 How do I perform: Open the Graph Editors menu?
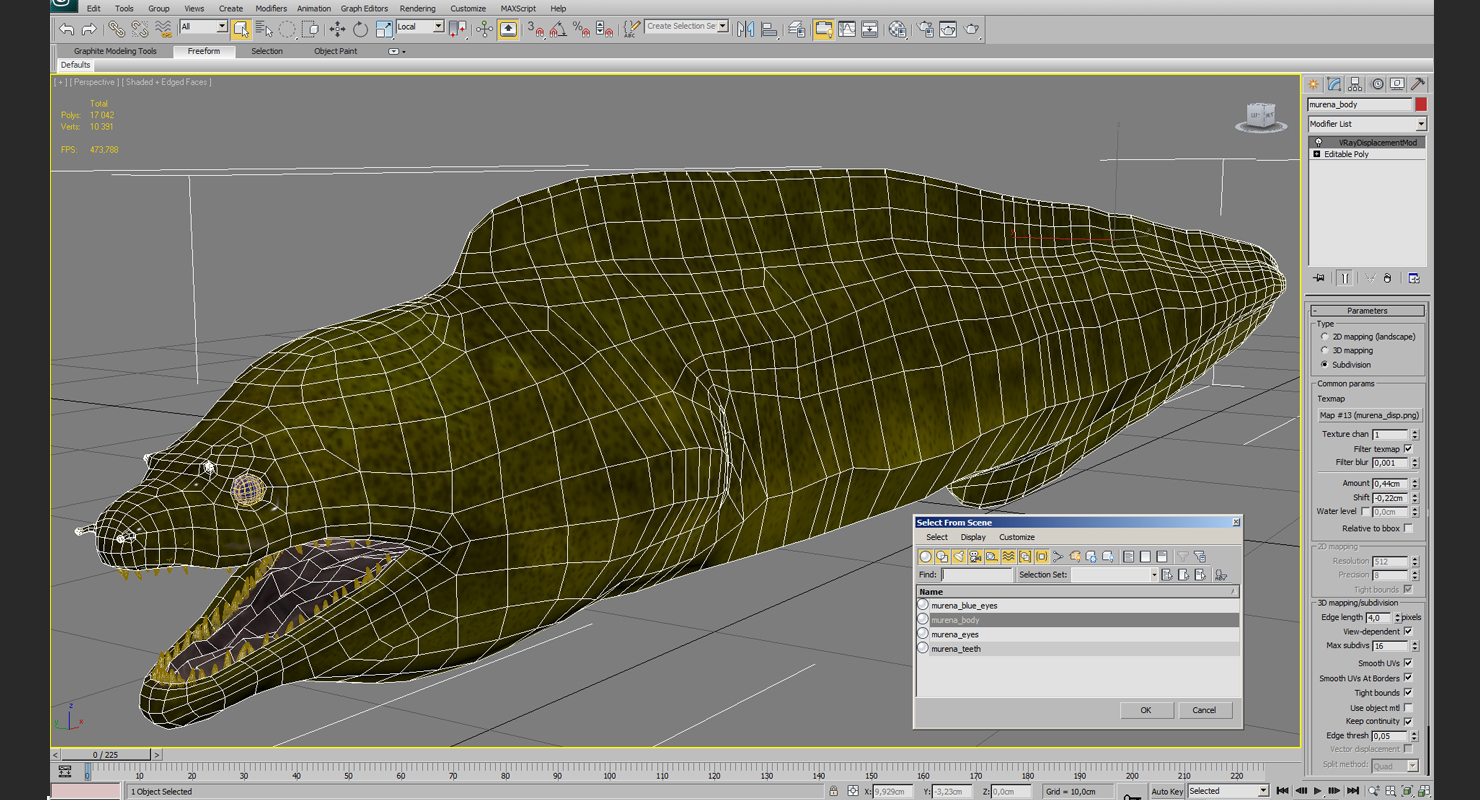click(x=364, y=8)
